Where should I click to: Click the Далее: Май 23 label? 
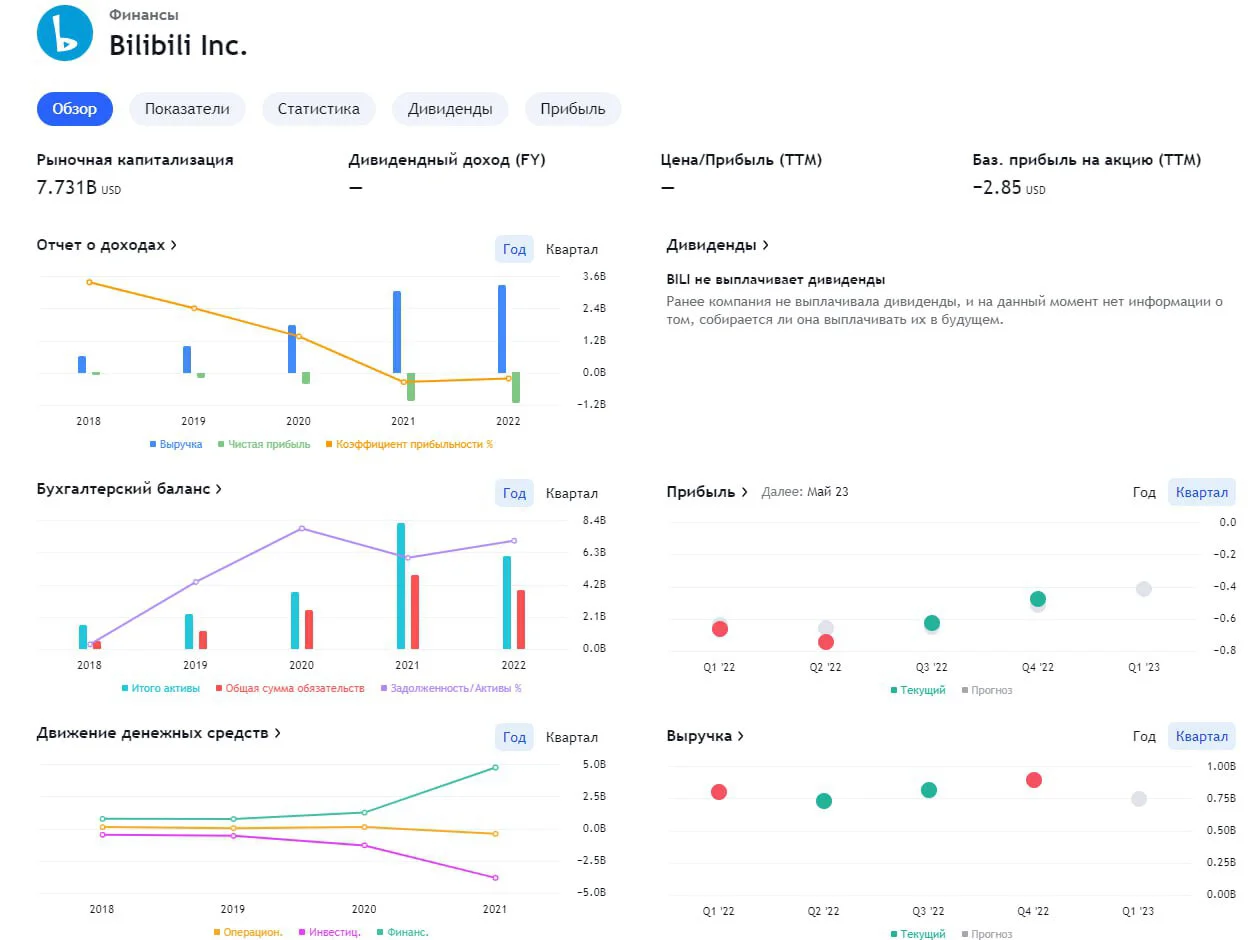tap(805, 492)
